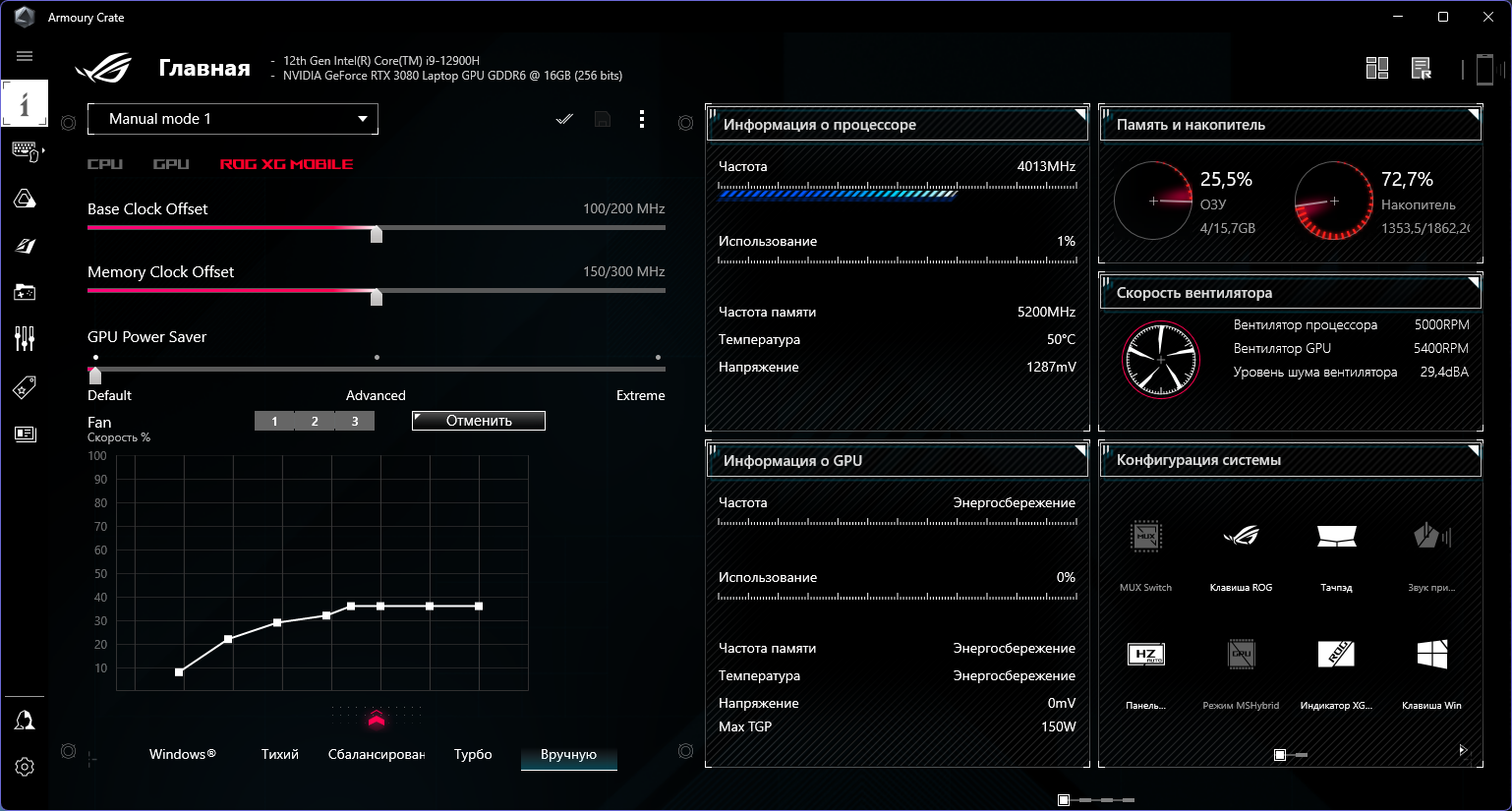Switch to the CPU tab
1512x811 pixels.
pyautogui.click(x=105, y=164)
